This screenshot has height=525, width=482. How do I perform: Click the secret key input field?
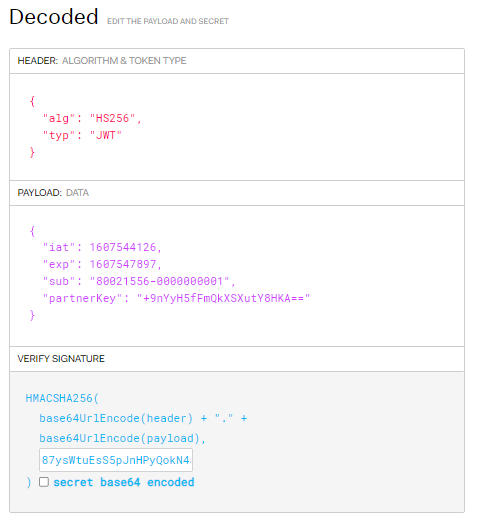116,460
